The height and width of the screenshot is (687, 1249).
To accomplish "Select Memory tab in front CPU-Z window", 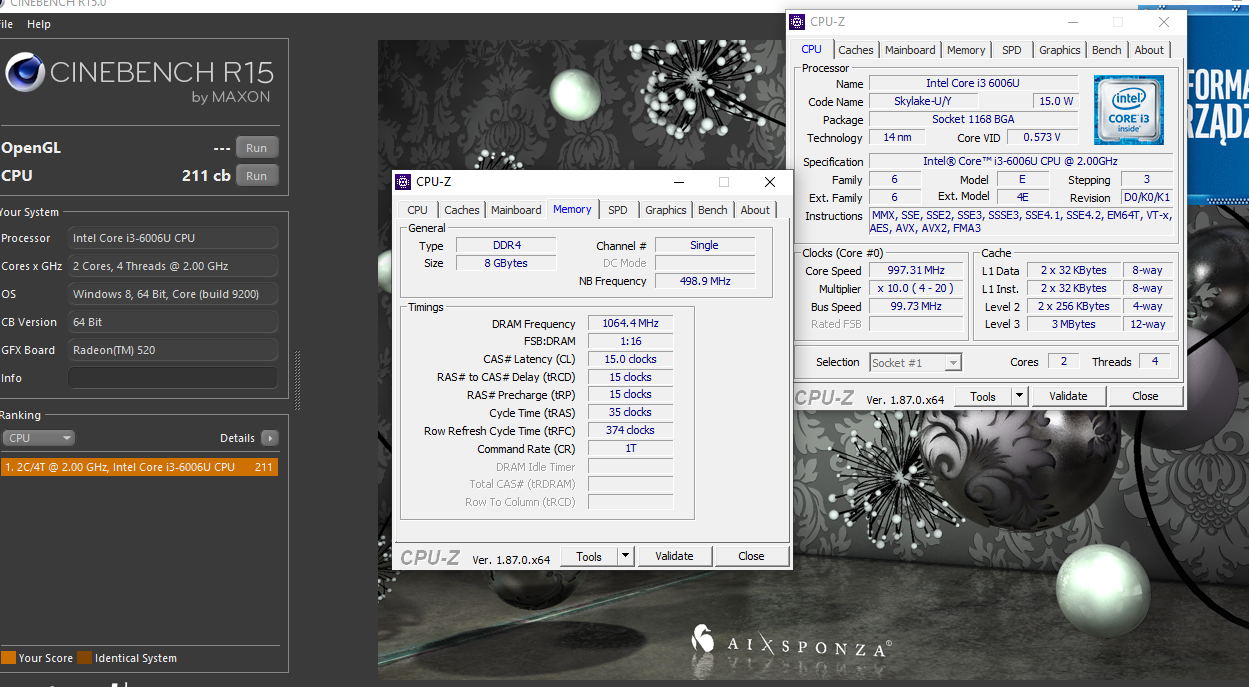I will pos(572,209).
